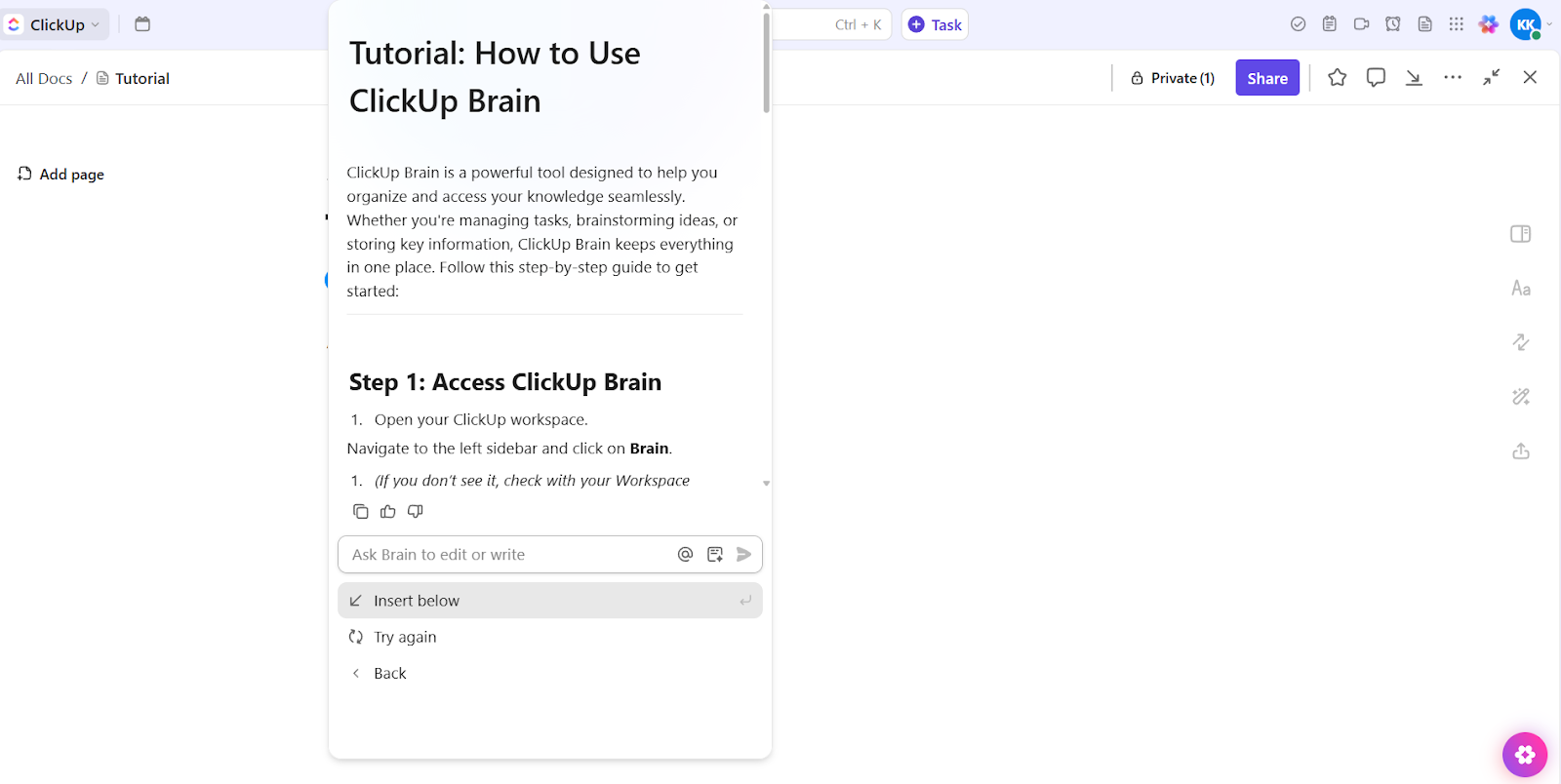Screen dimensions: 1561x784
Task: Go to All Docs breadcrumb link
Action: click(x=44, y=78)
